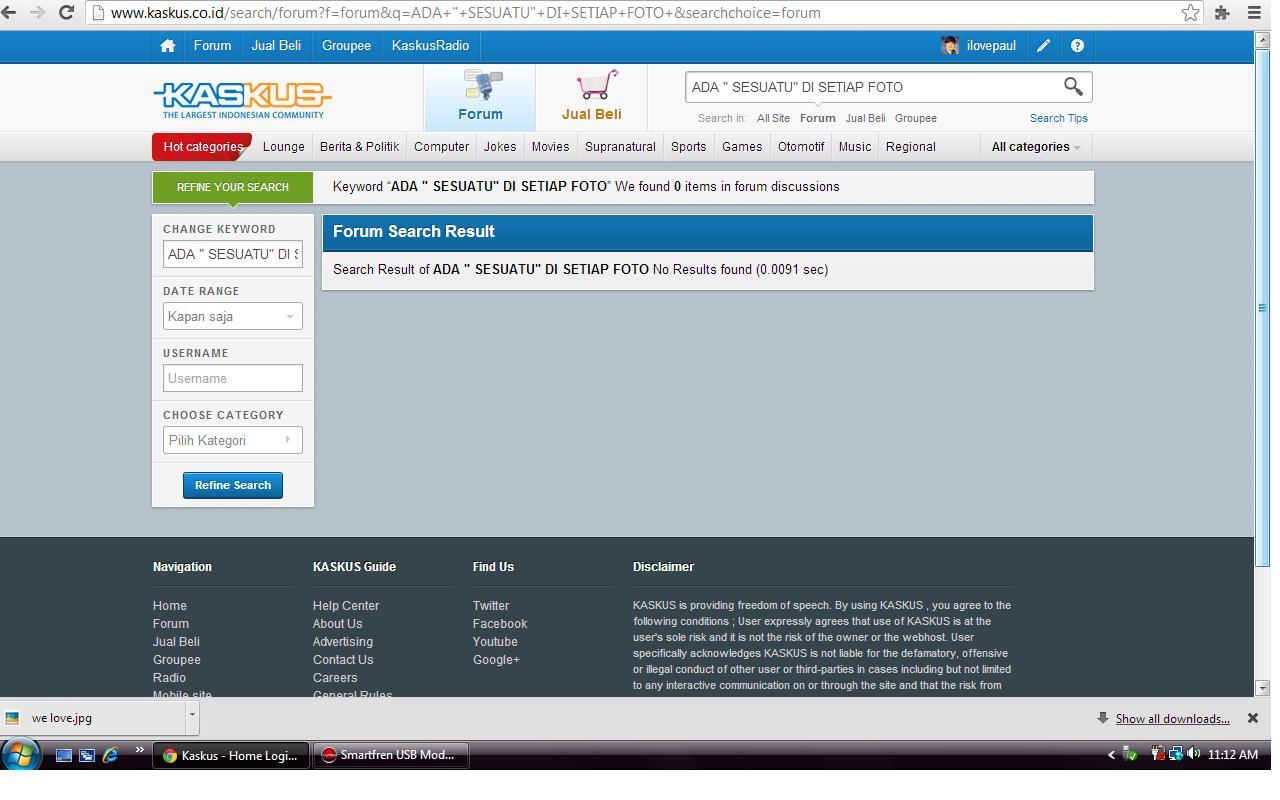The height and width of the screenshot is (800, 1280).
Task: Expand the All categories dropdown
Action: (1036, 147)
